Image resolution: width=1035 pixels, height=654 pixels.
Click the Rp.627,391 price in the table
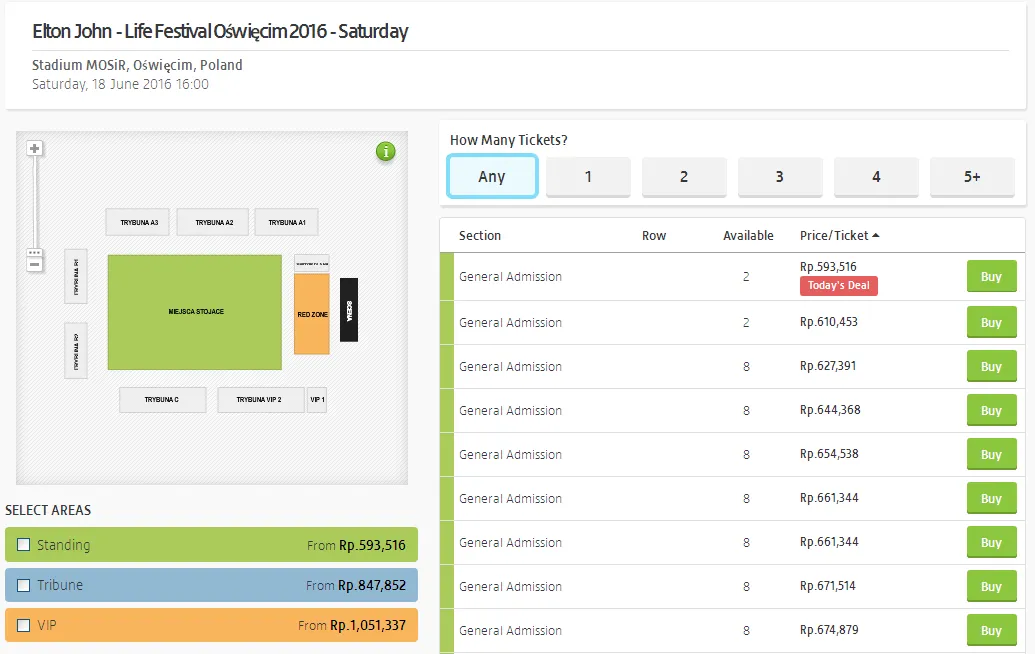(828, 366)
